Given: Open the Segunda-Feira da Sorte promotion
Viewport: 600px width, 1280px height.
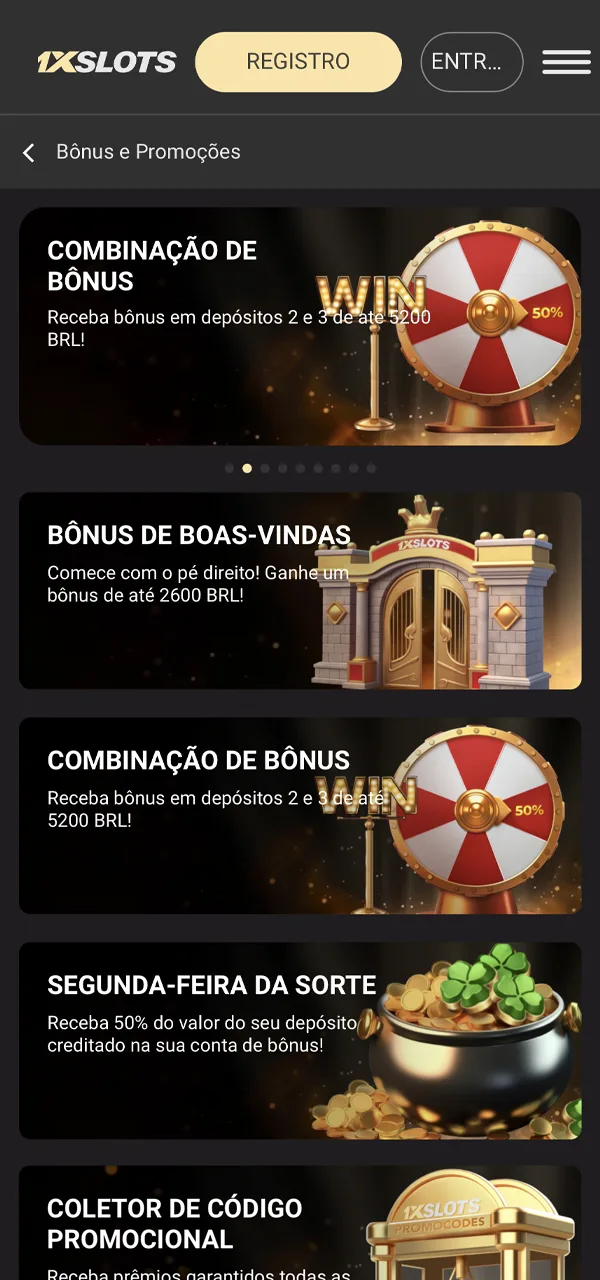Looking at the screenshot, I should pyautogui.click(x=300, y=1040).
